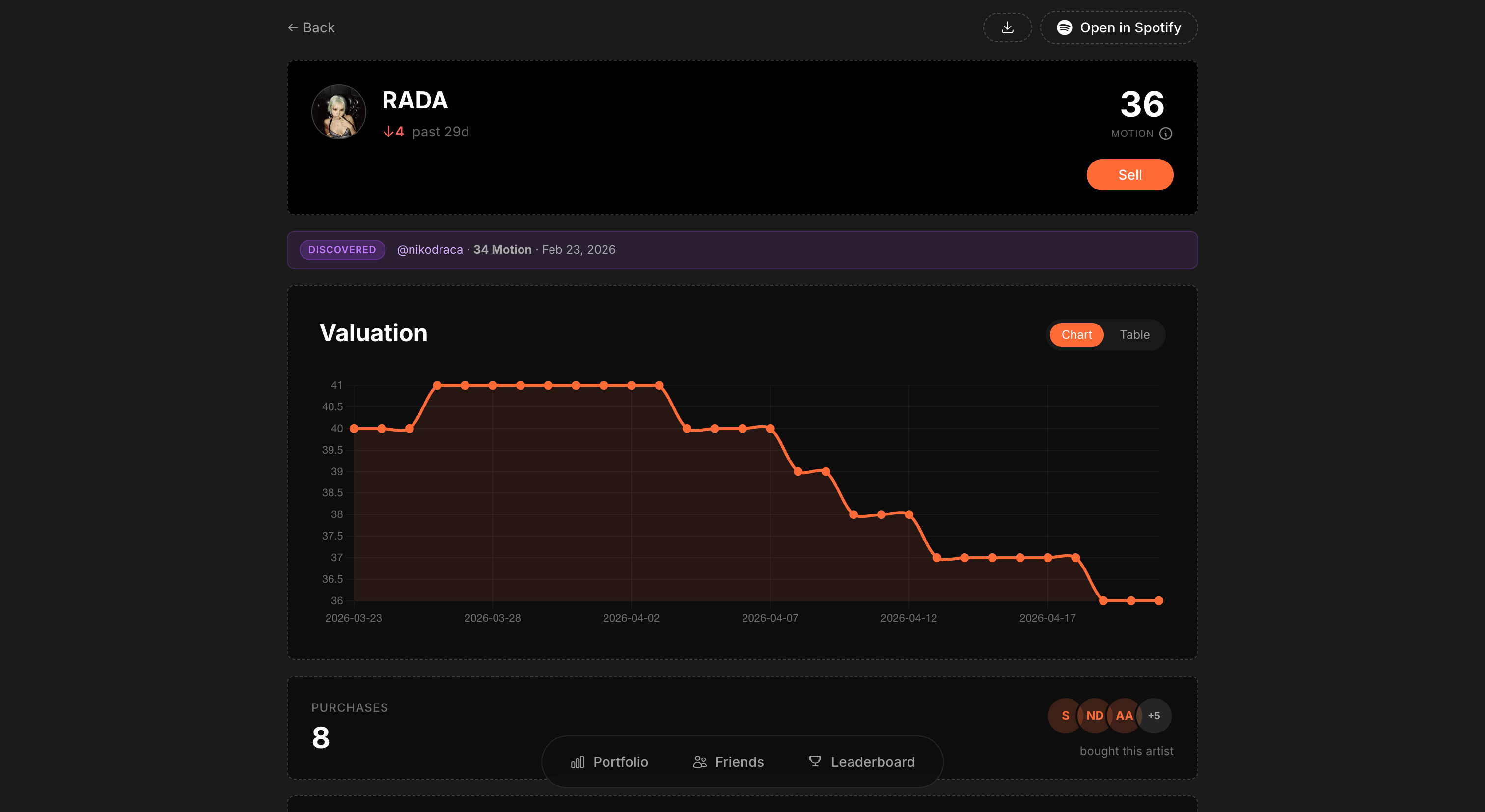Click the AA buyer avatar
Viewport: 1485px width, 812px height.
[x=1124, y=715]
